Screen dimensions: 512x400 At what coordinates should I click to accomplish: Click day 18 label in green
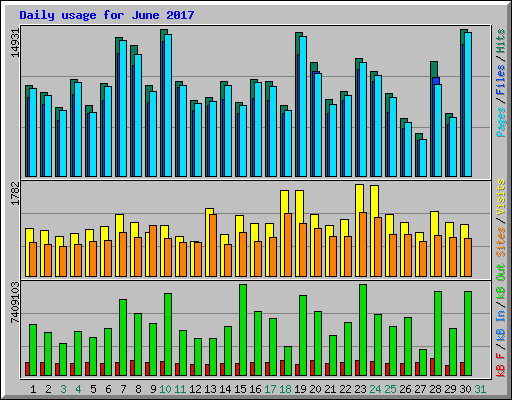click(x=285, y=389)
